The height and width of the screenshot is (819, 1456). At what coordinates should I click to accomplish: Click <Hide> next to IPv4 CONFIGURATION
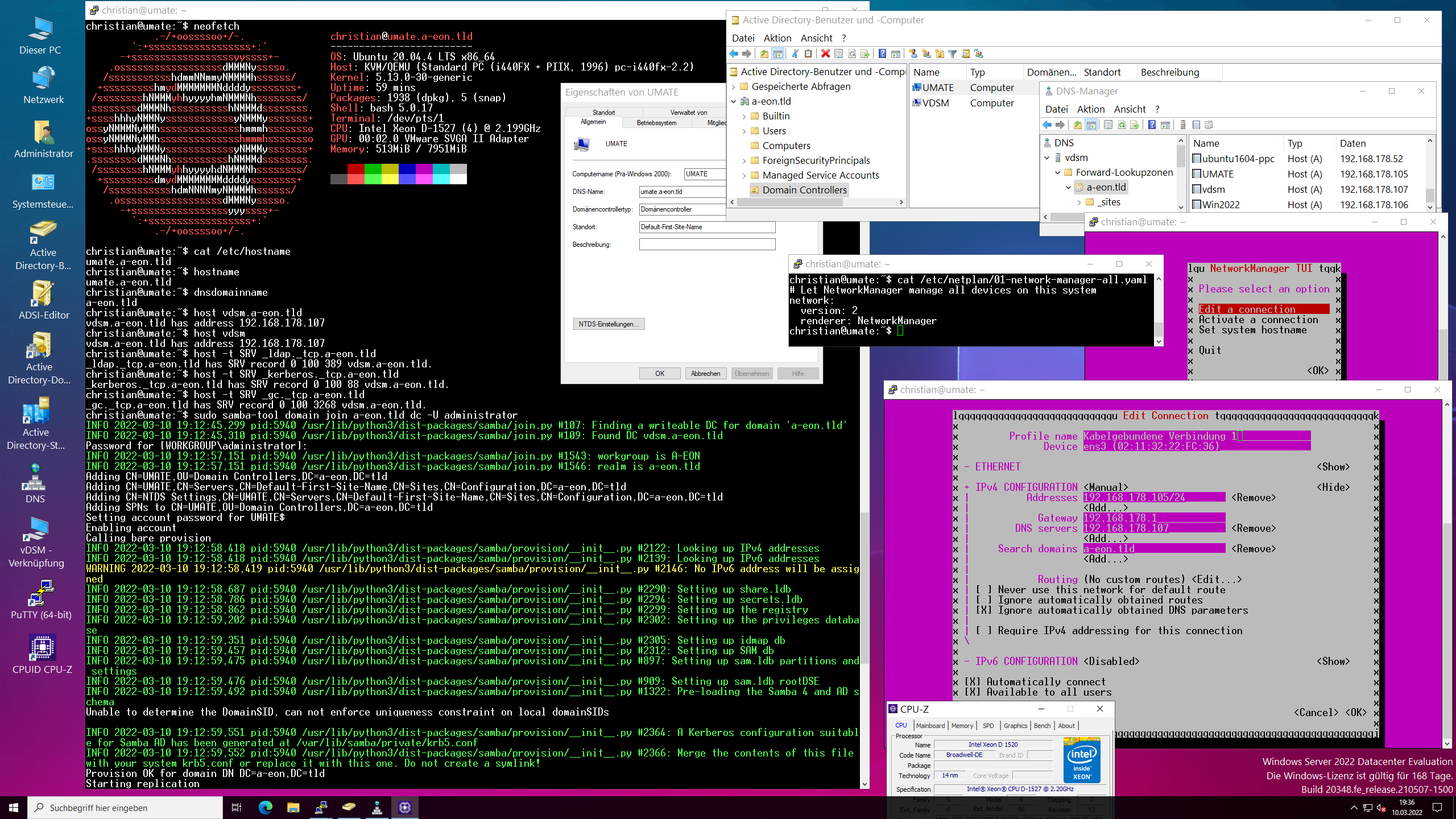pos(1333,487)
